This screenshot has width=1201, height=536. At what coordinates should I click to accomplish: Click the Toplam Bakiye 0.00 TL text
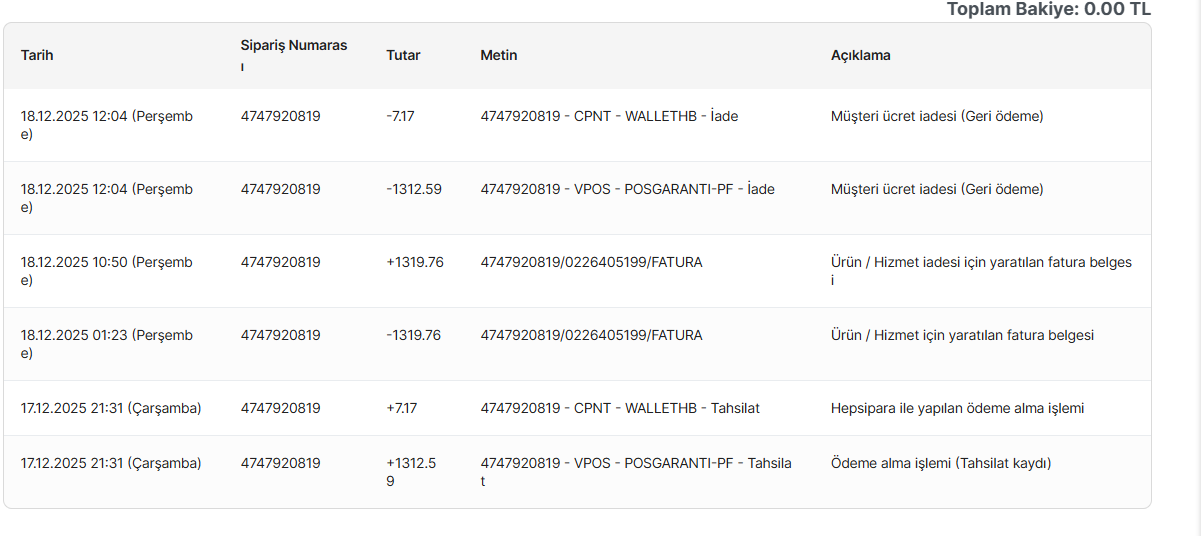[x=1049, y=9]
